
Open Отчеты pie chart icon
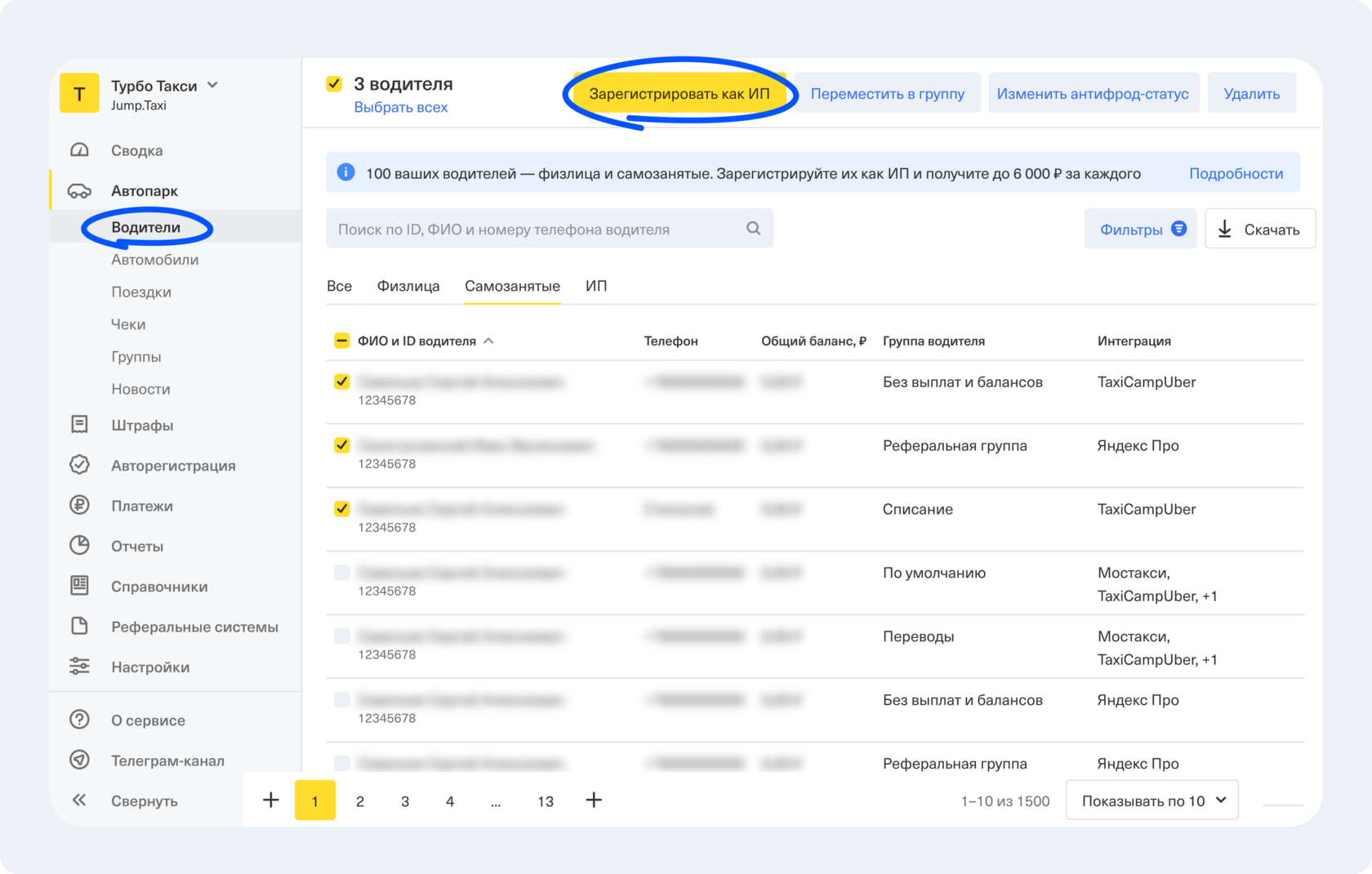[x=79, y=546]
